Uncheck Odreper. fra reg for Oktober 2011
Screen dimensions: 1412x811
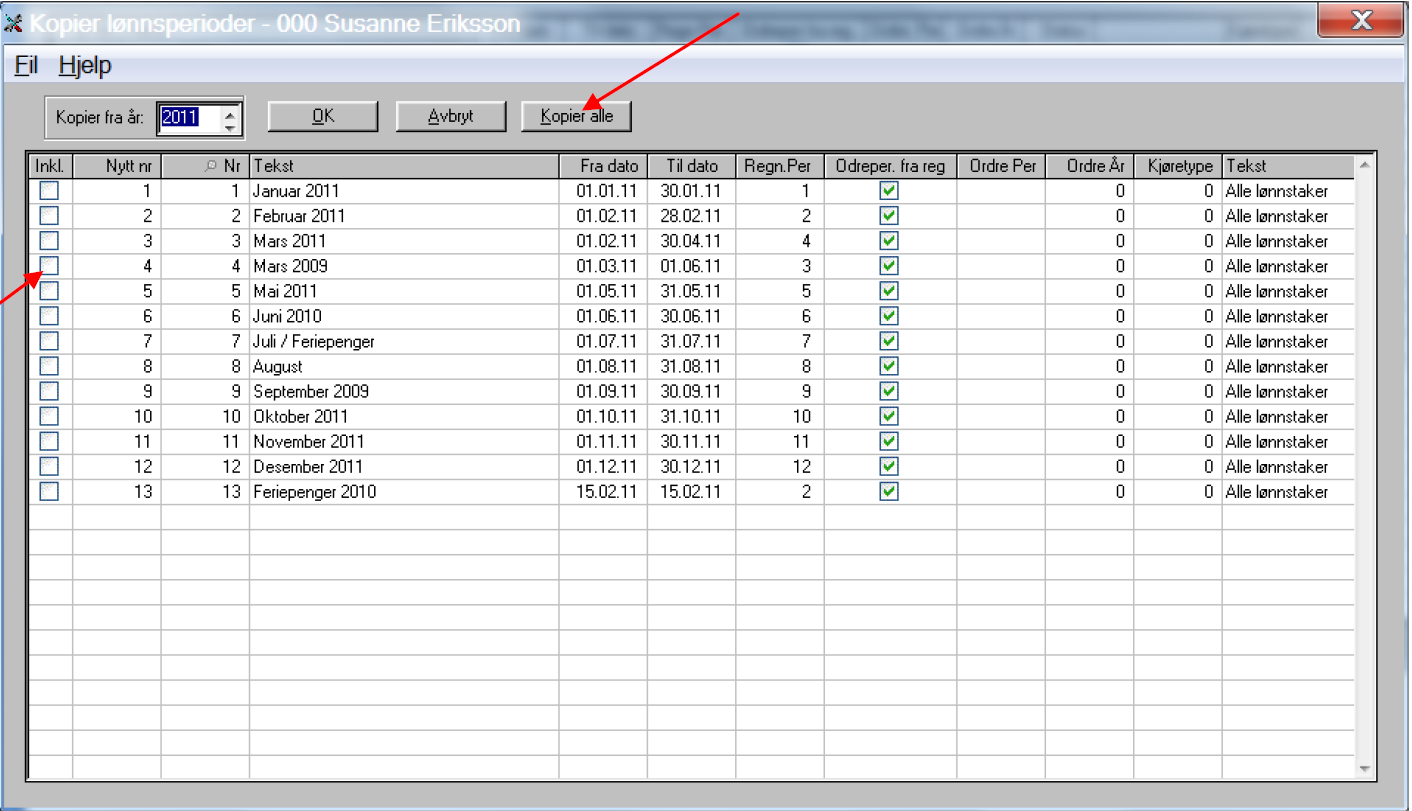(889, 416)
